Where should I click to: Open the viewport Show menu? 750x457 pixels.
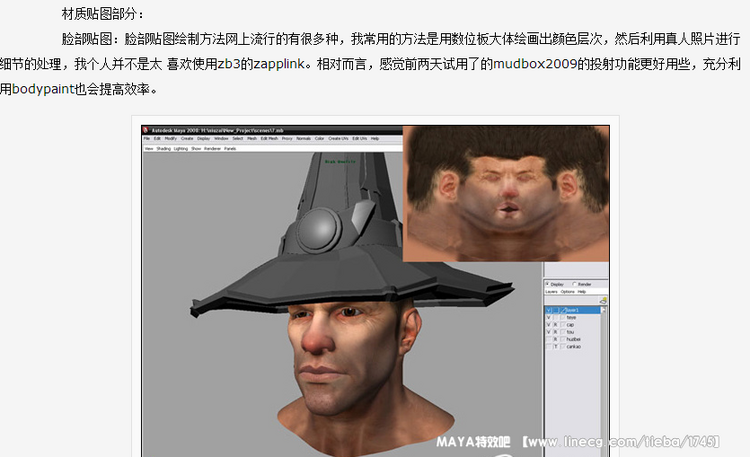coord(196,149)
